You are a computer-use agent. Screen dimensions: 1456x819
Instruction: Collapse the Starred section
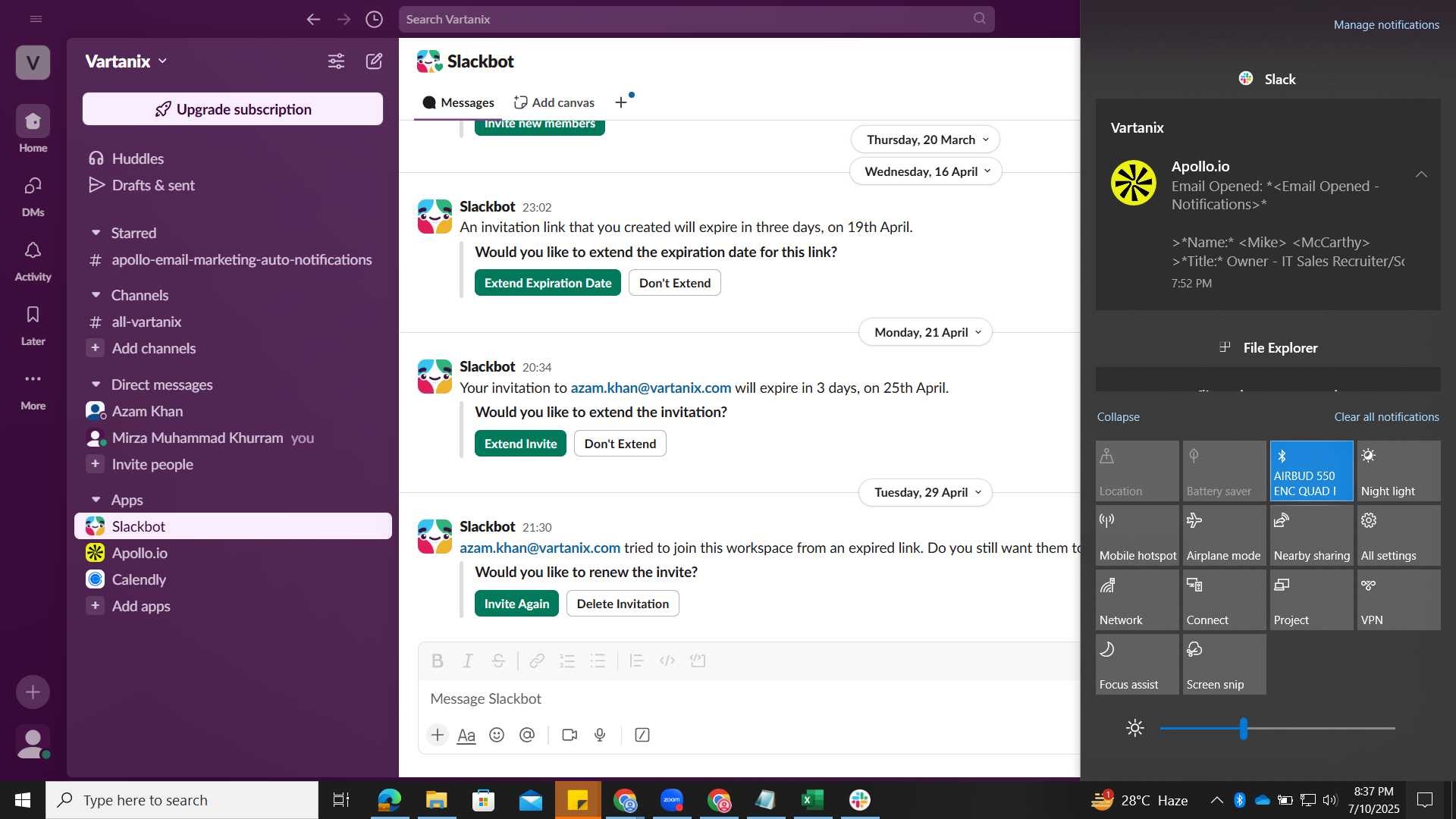pos(96,233)
